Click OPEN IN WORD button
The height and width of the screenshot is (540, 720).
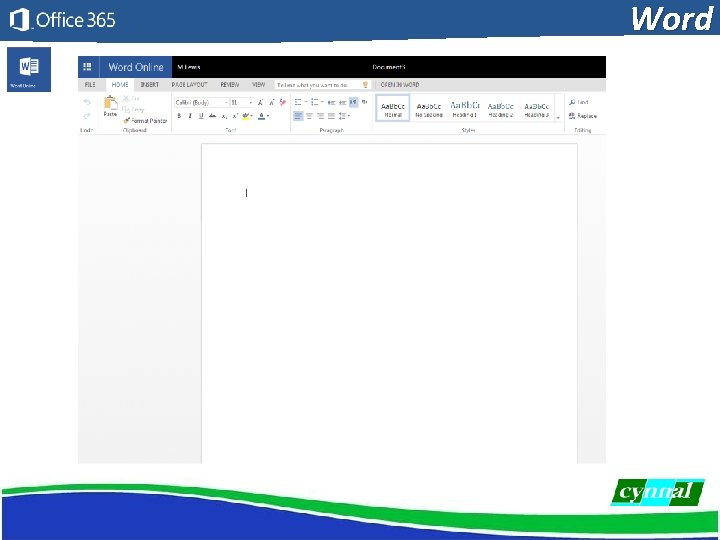tap(399, 85)
